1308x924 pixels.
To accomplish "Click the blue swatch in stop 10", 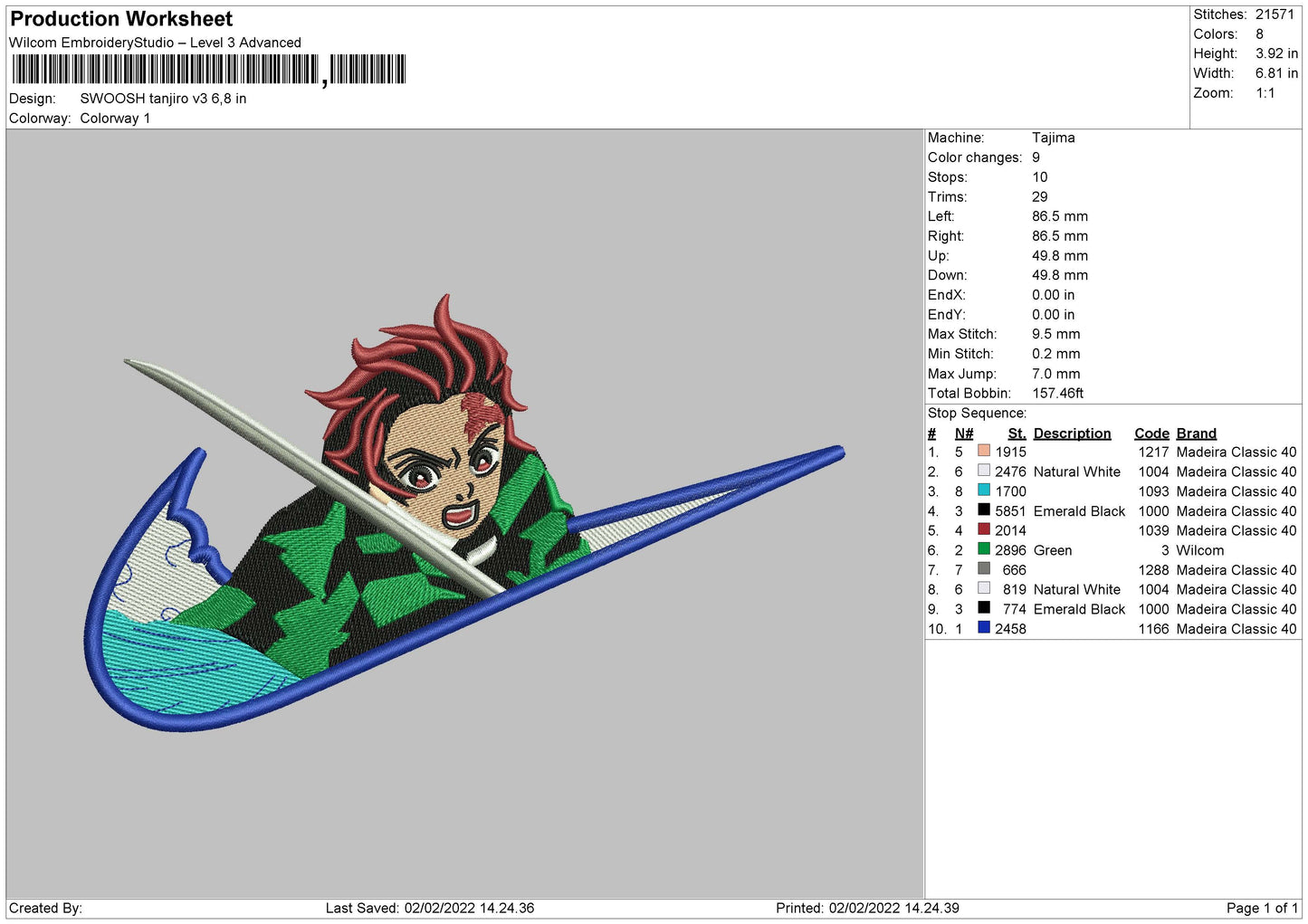I will click(x=984, y=628).
